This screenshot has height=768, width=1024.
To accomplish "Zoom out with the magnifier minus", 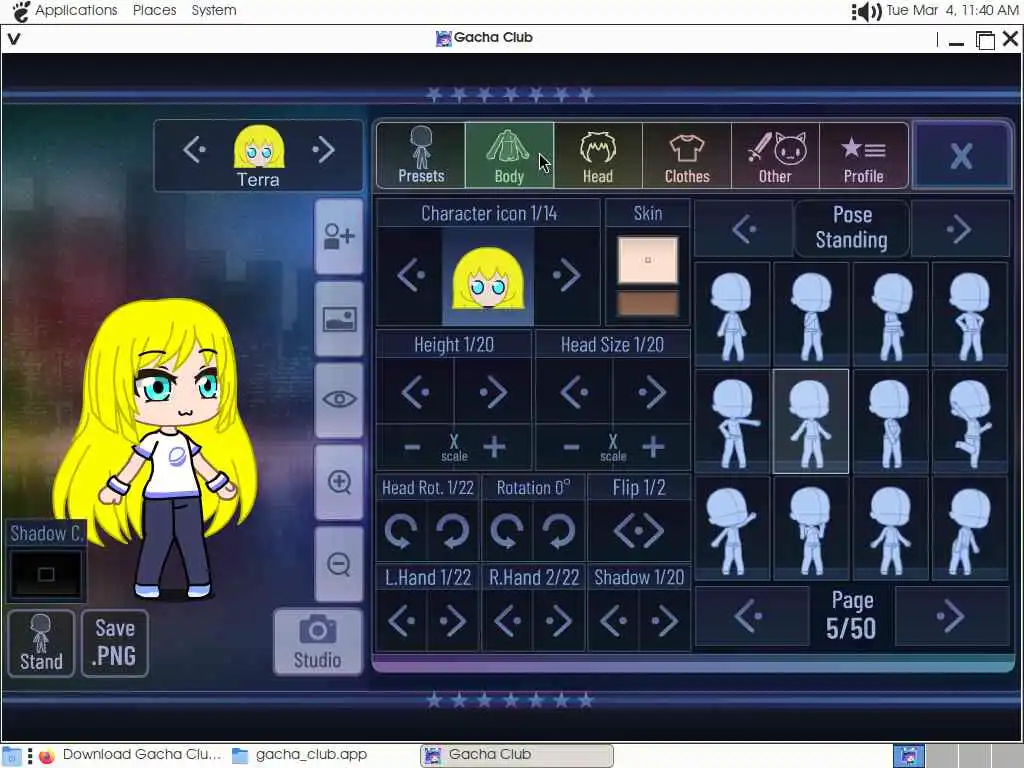I will (x=339, y=564).
